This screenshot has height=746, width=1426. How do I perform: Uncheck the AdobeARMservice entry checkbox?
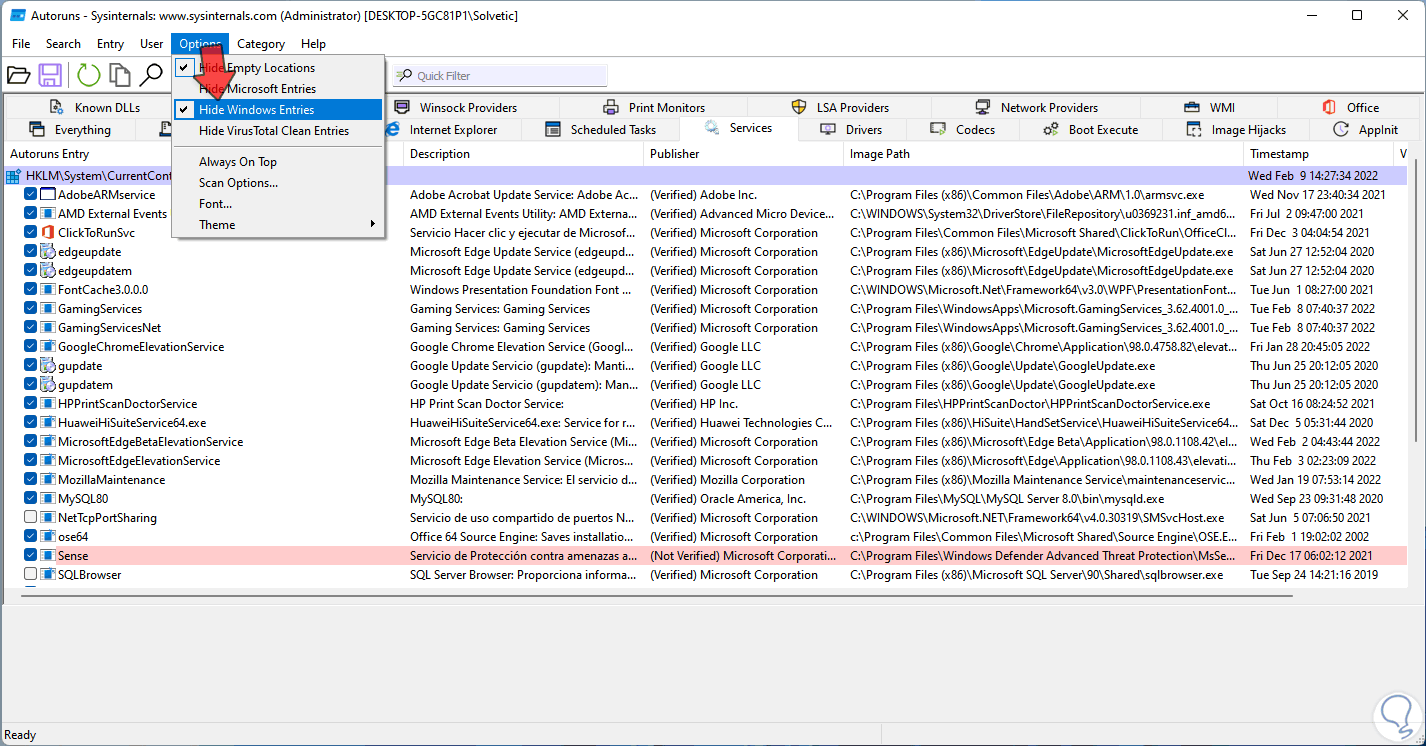(30, 195)
